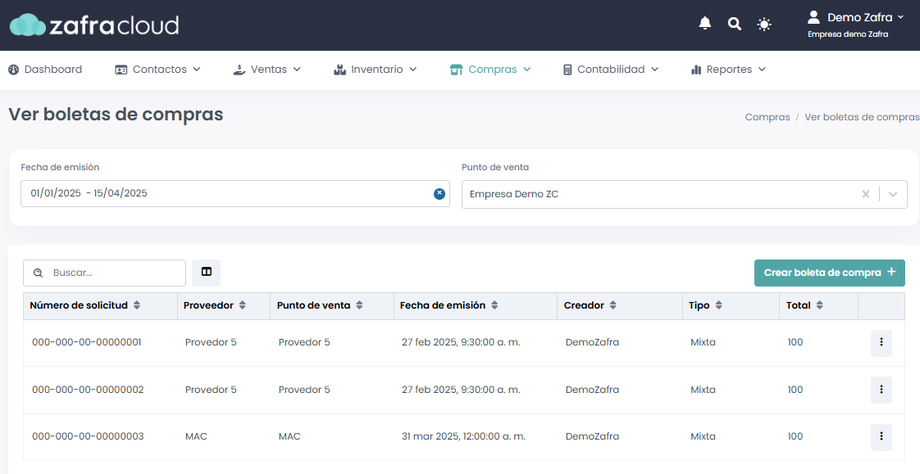The height and width of the screenshot is (474, 920).
Task: Toggle light theme sun icon
Action: 764,24
